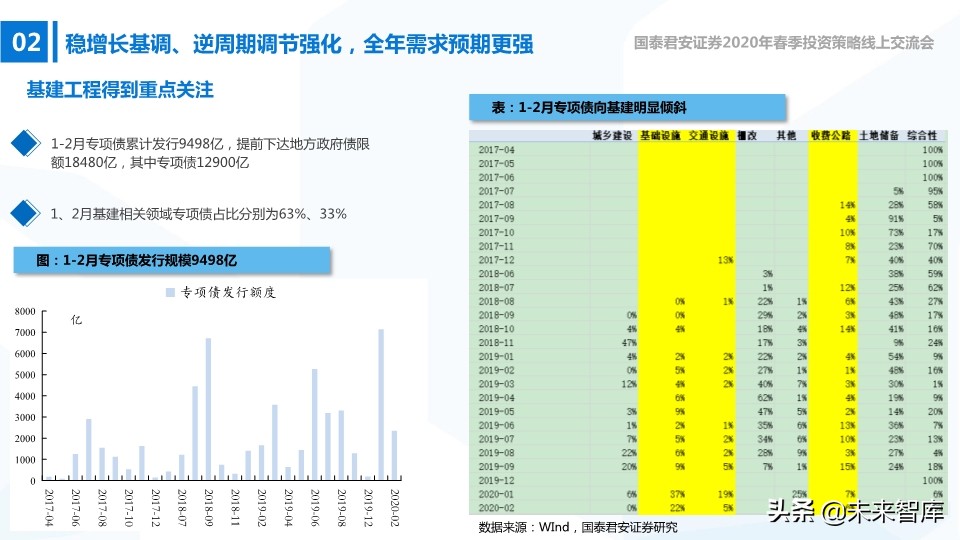Click the 2017-04 x-axis label on the chart
This screenshot has width=960, height=540.
49,508
